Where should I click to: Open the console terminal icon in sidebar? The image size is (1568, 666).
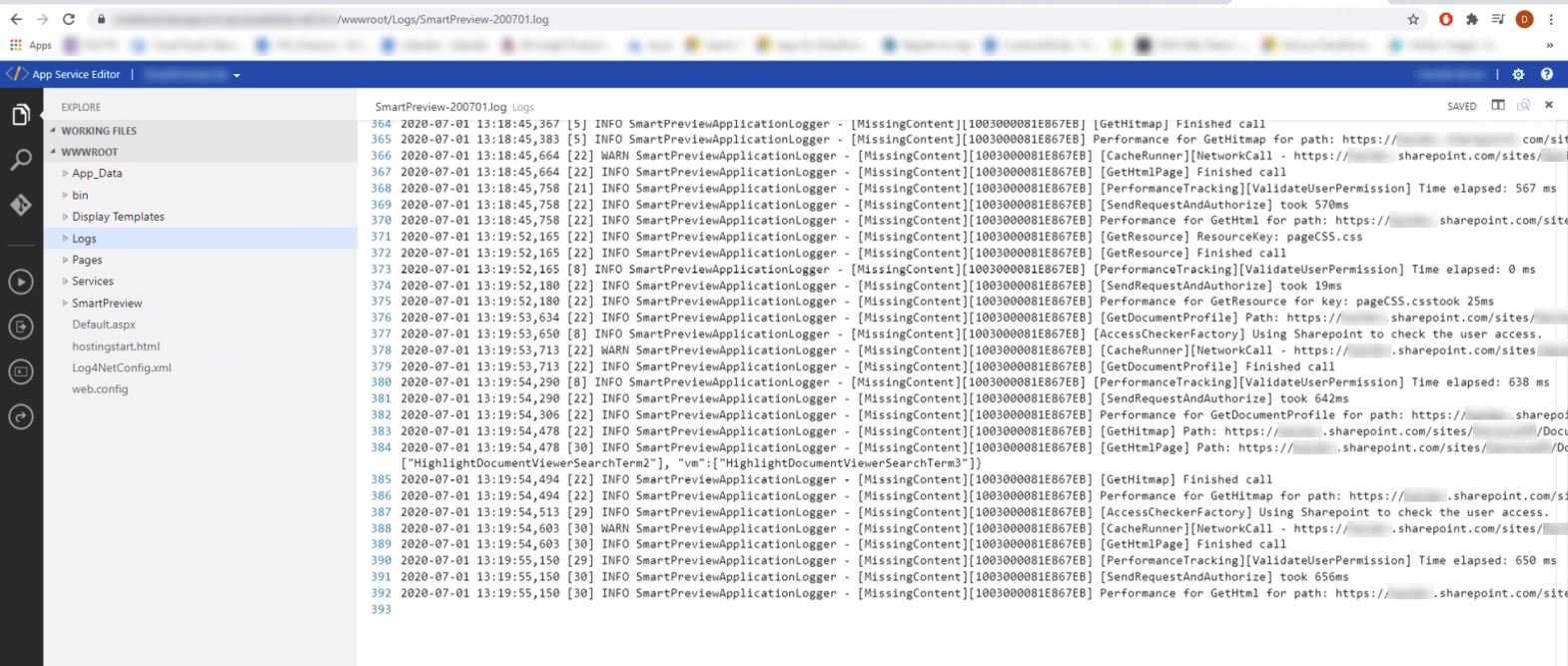(21, 371)
